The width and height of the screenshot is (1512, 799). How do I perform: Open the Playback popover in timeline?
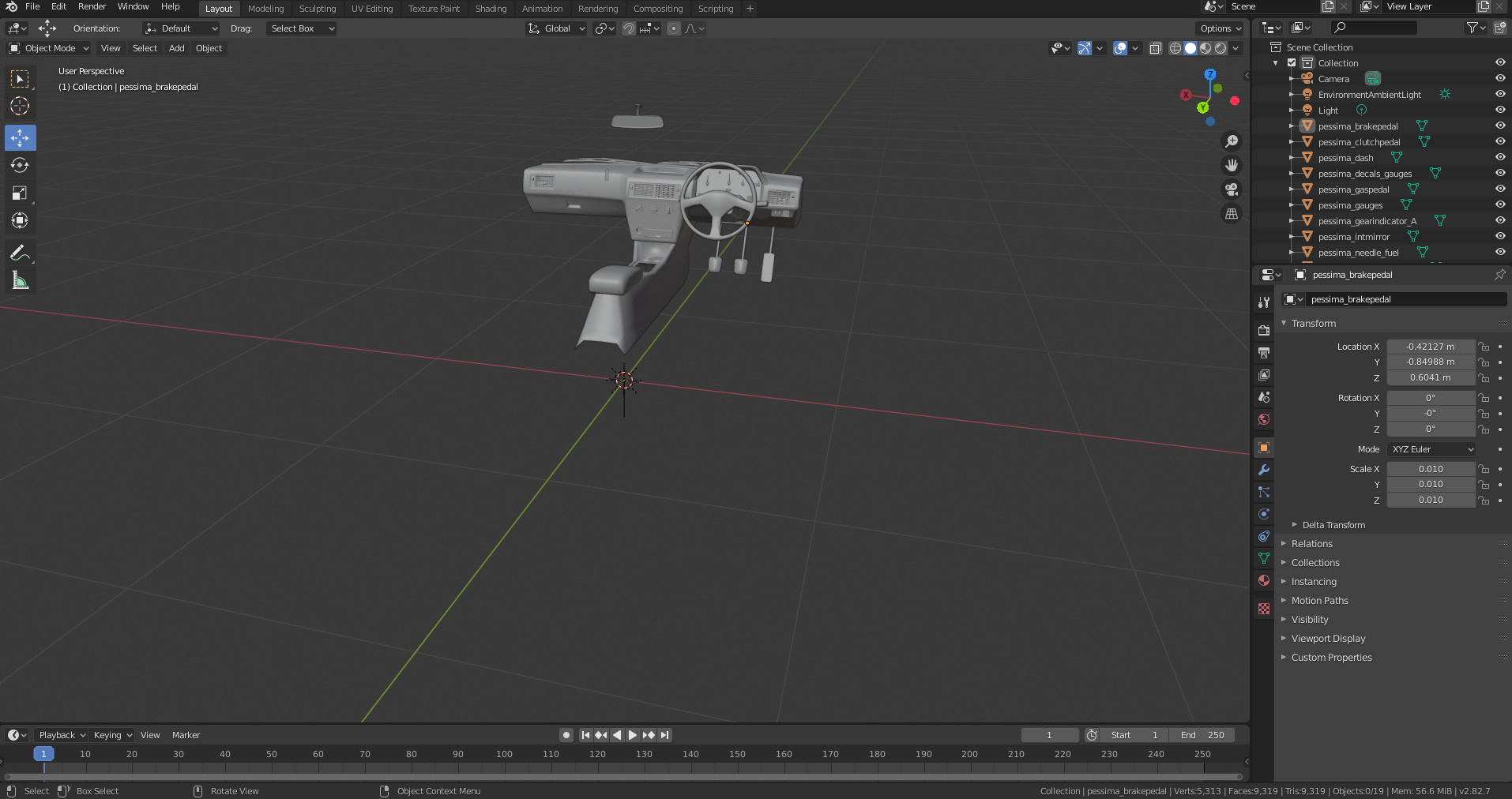(x=62, y=735)
